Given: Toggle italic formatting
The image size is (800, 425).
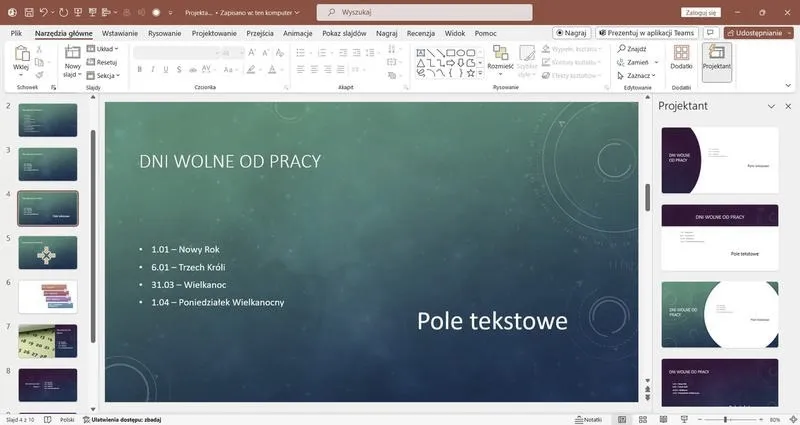Looking at the screenshot, I should coord(153,69).
